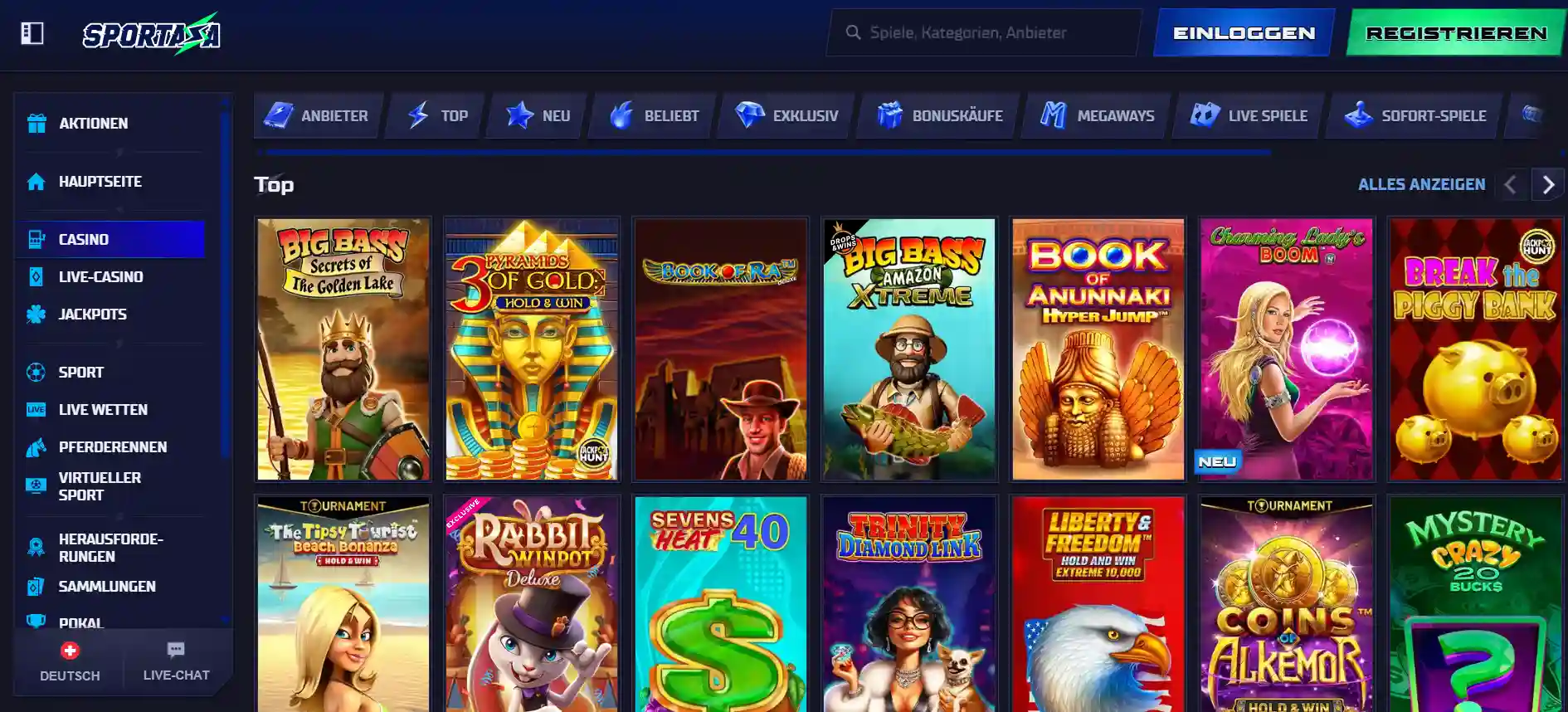
Task: Click the Exklusiv diamond icon
Action: pos(750,115)
